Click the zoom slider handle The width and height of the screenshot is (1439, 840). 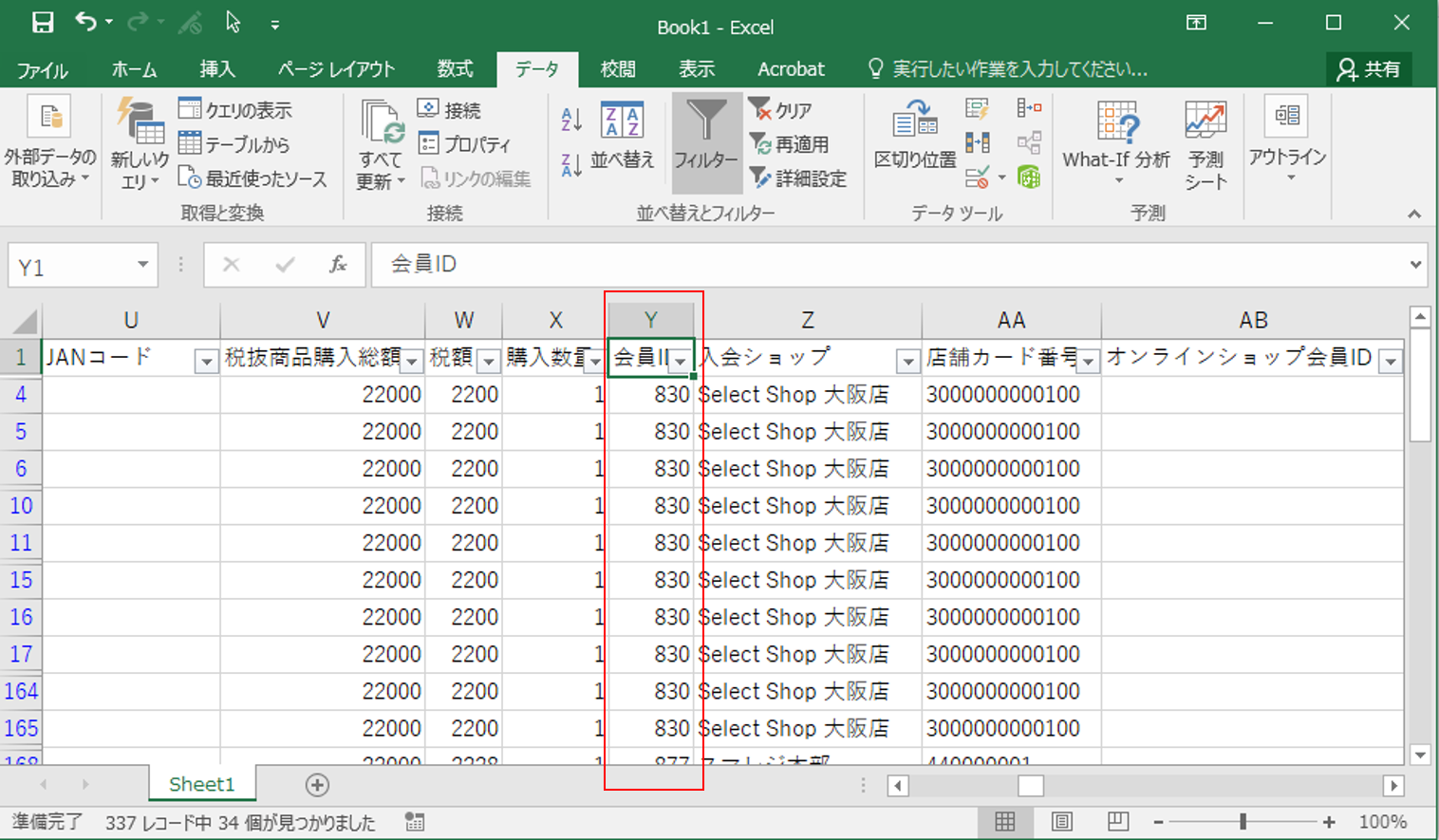(x=1243, y=822)
